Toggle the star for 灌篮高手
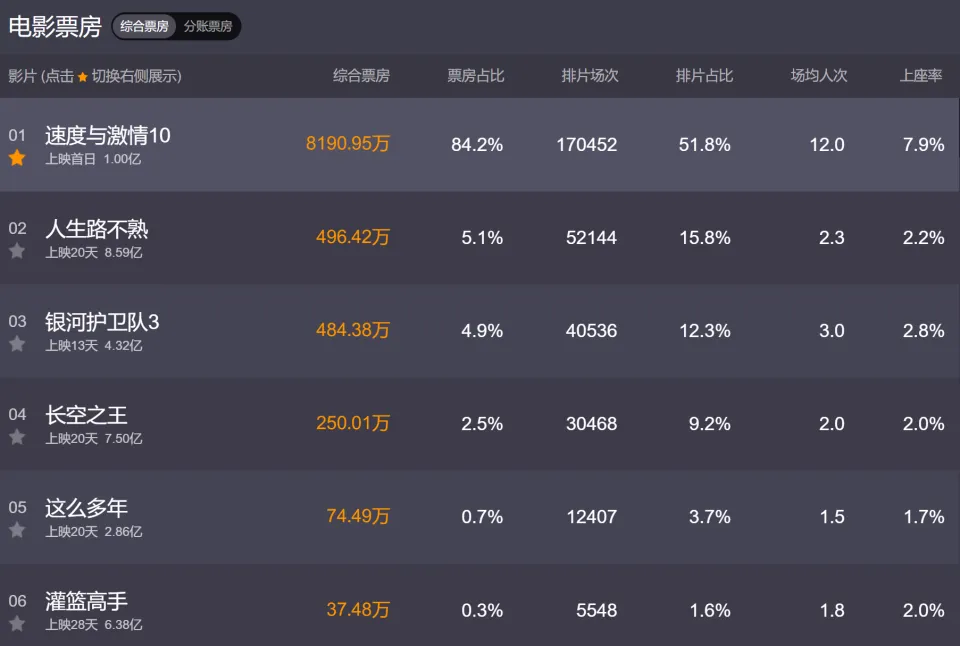960x646 pixels. (x=17, y=623)
